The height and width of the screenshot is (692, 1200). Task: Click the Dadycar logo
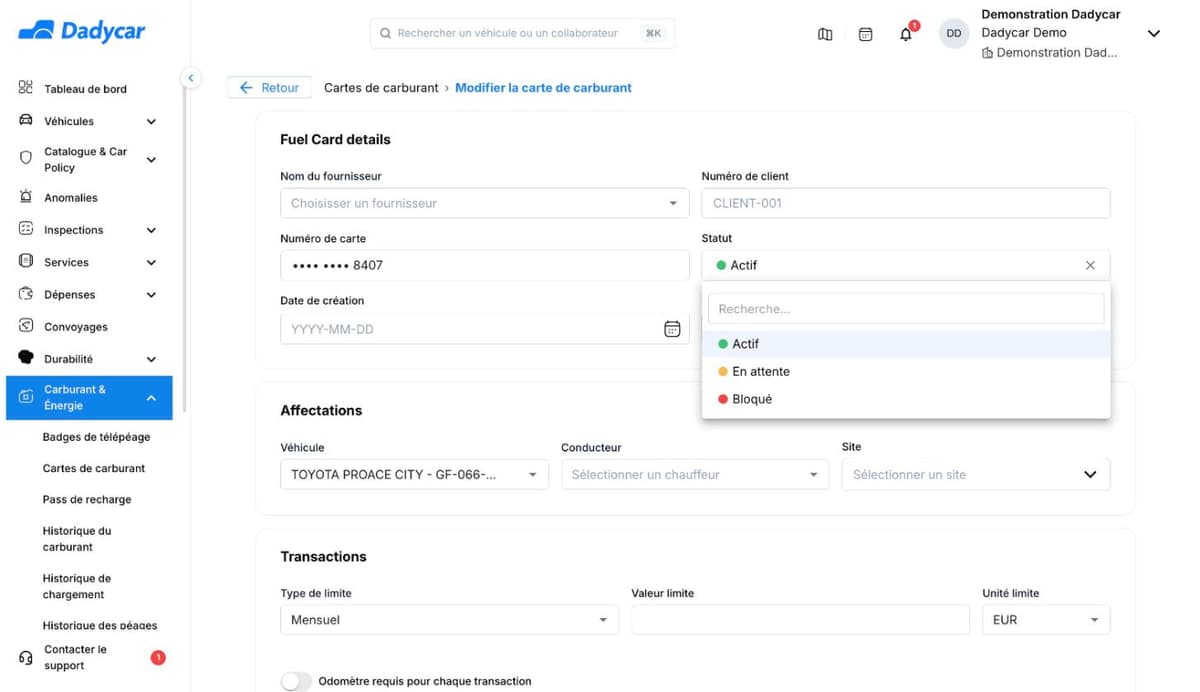coord(82,32)
